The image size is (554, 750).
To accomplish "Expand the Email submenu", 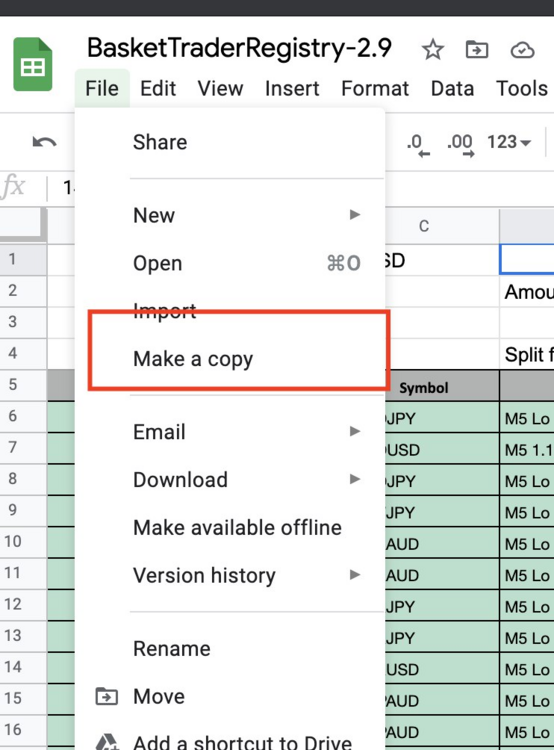I will [x=230, y=432].
